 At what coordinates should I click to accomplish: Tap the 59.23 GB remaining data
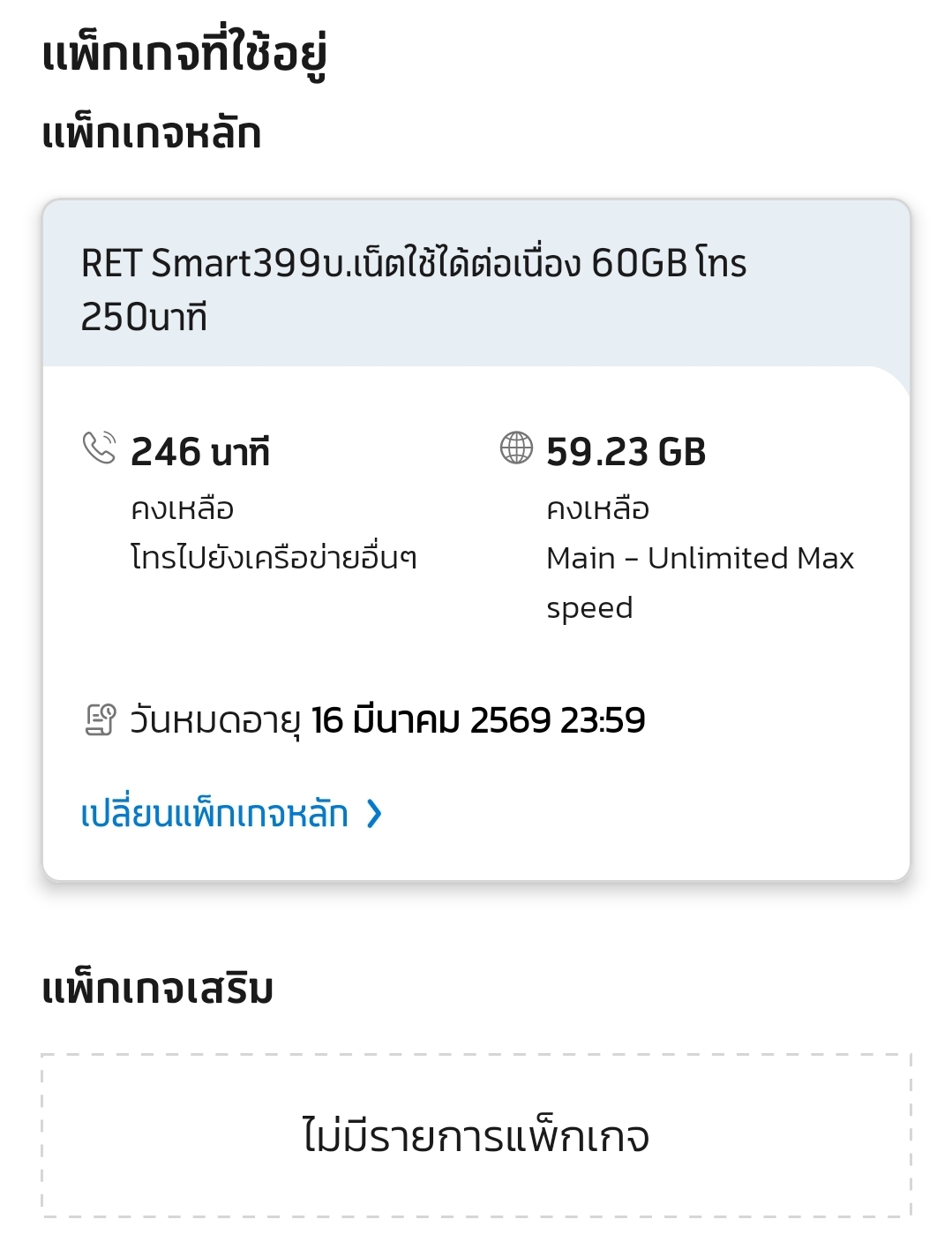626,452
